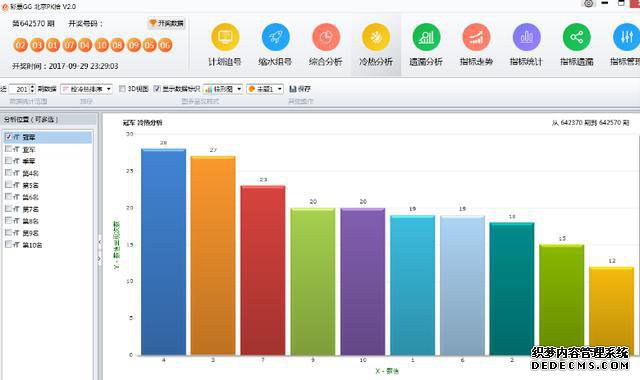Open the 柱形图 chart type dropdown
This screenshot has height=380, width=640.
click(223, 89)
